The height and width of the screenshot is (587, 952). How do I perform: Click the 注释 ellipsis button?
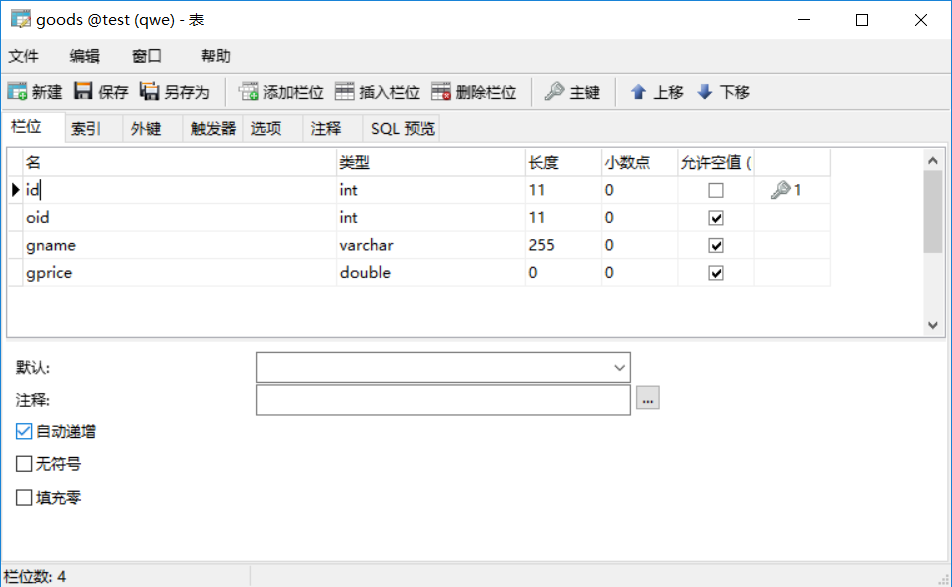click(647, 398)
